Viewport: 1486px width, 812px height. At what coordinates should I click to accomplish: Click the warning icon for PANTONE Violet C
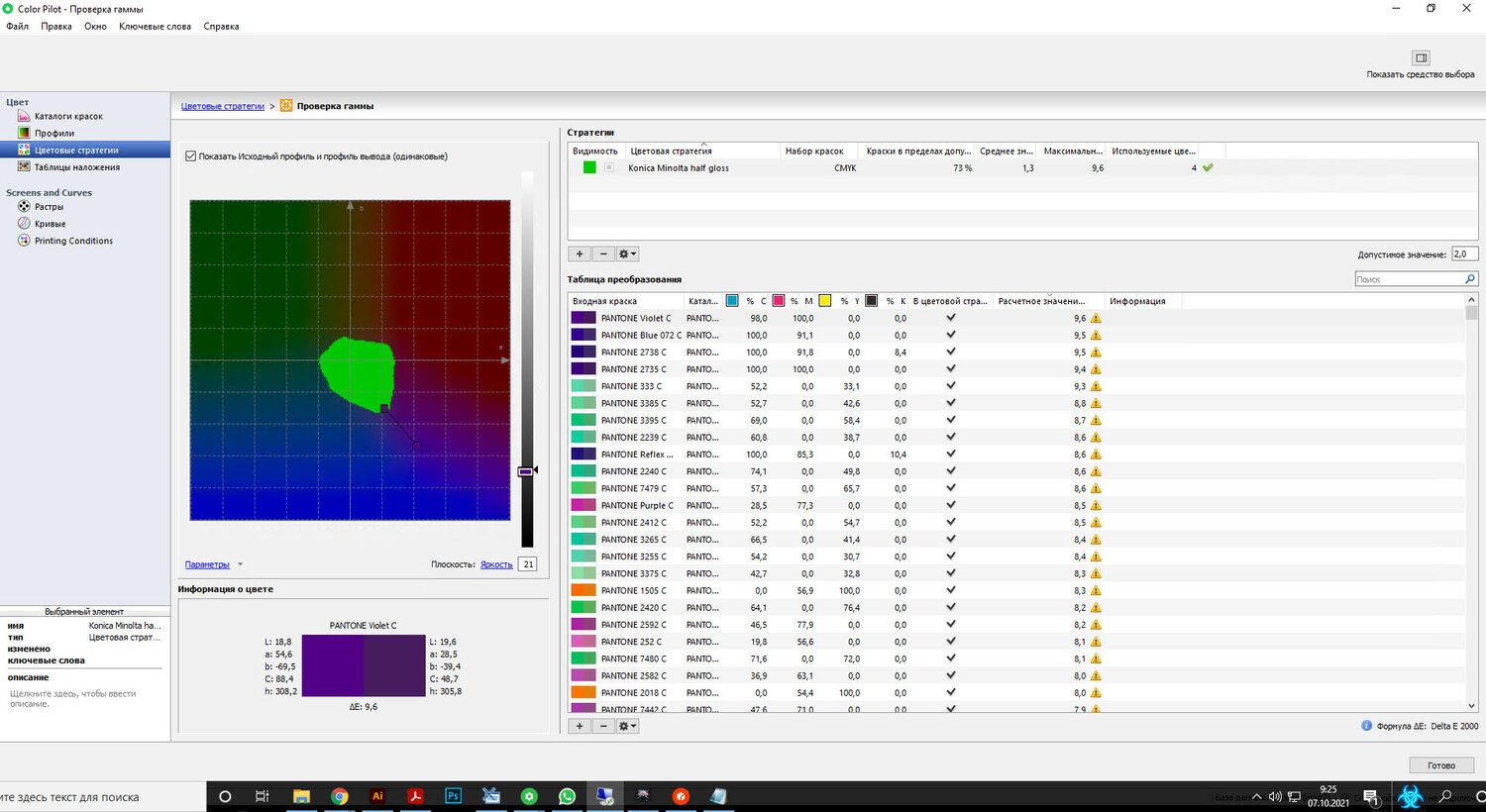(x=1096, y=319)
